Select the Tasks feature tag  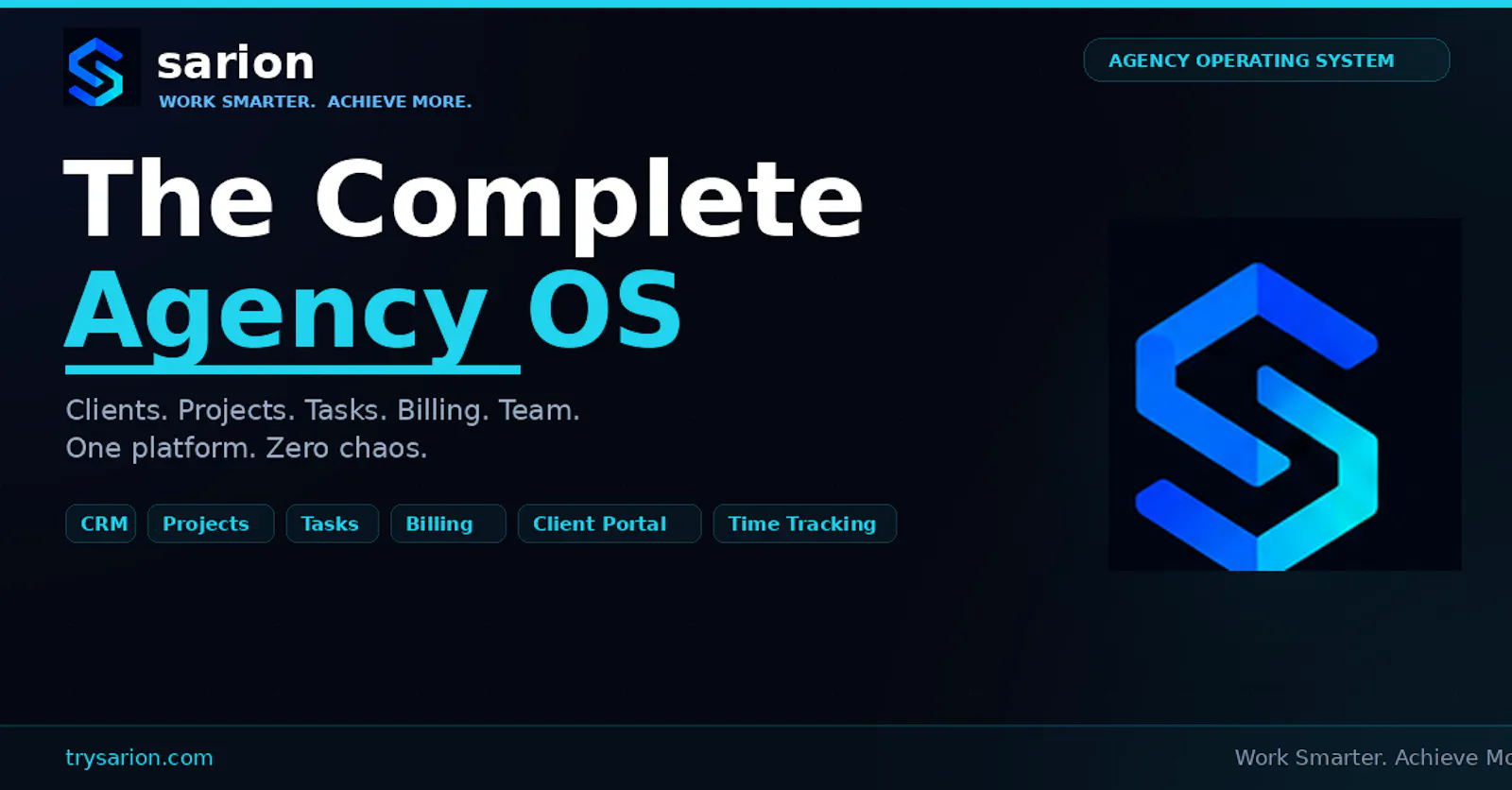pyautogui.click(x=333, y=524)
